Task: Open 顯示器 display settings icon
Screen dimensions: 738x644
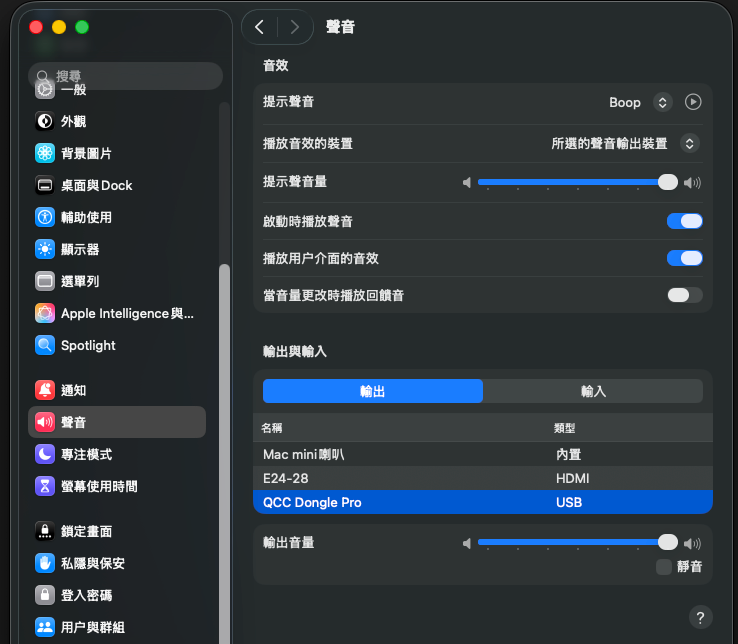Action: pos(45,249)
